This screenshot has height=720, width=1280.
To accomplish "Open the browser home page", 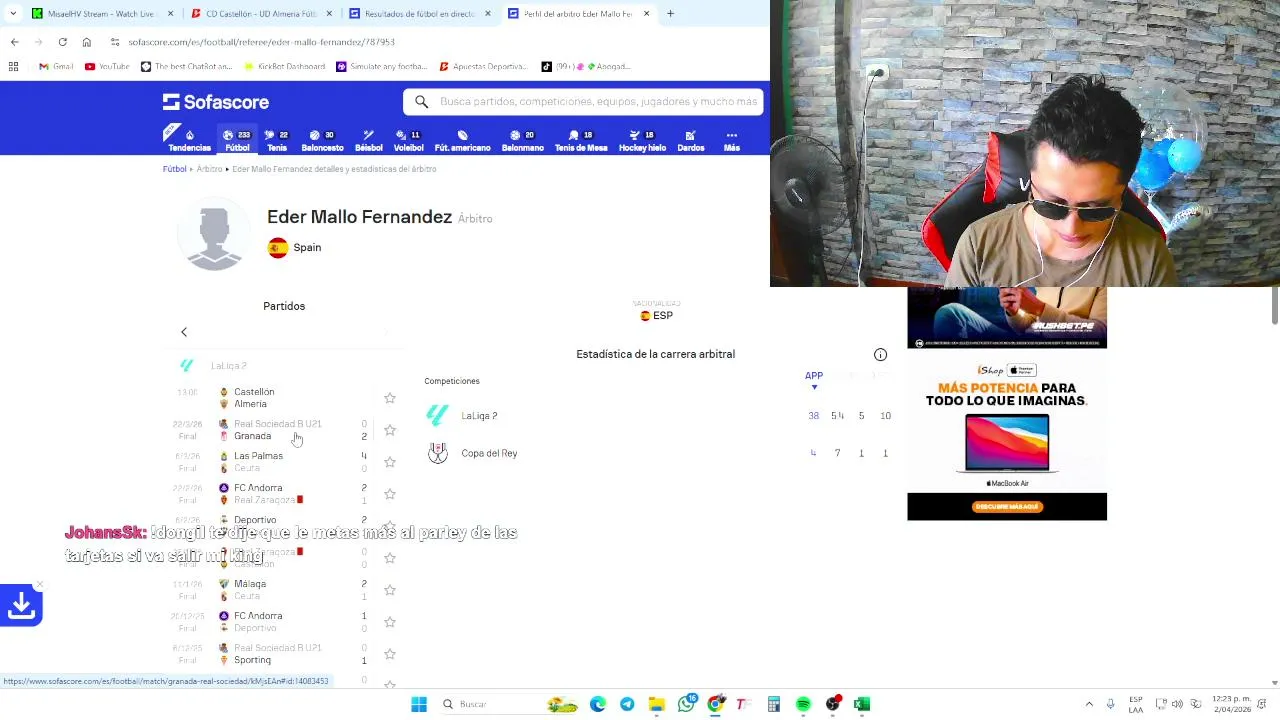I will [86, 42].
